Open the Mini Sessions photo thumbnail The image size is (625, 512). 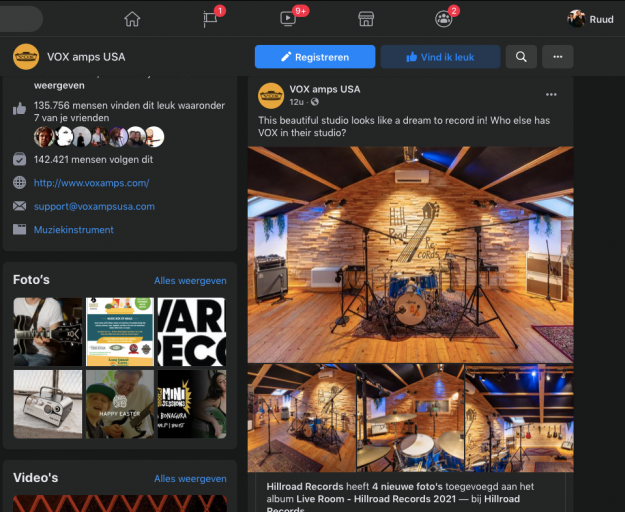tap(192, 404)
